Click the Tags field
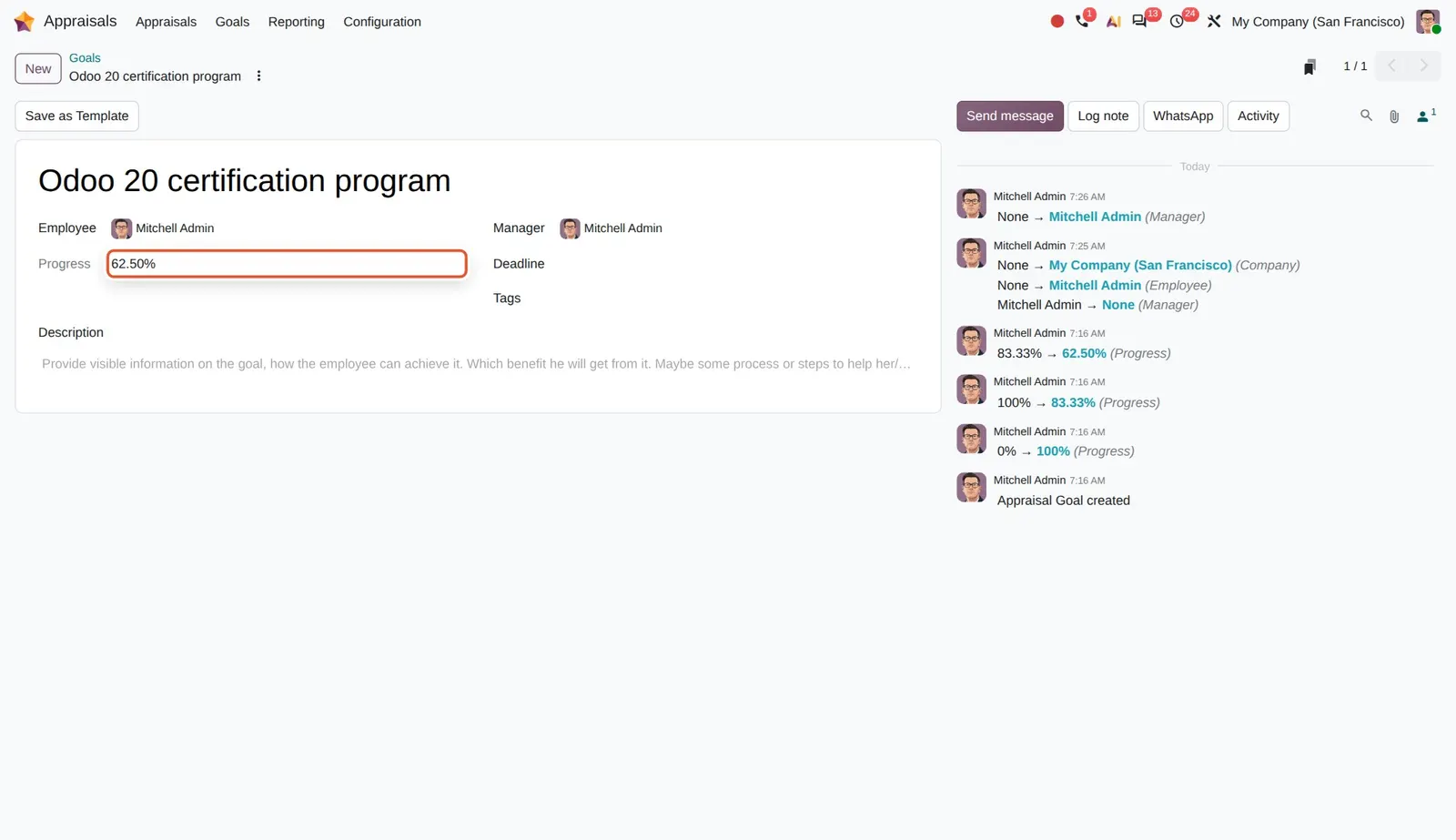 (737, 299)
